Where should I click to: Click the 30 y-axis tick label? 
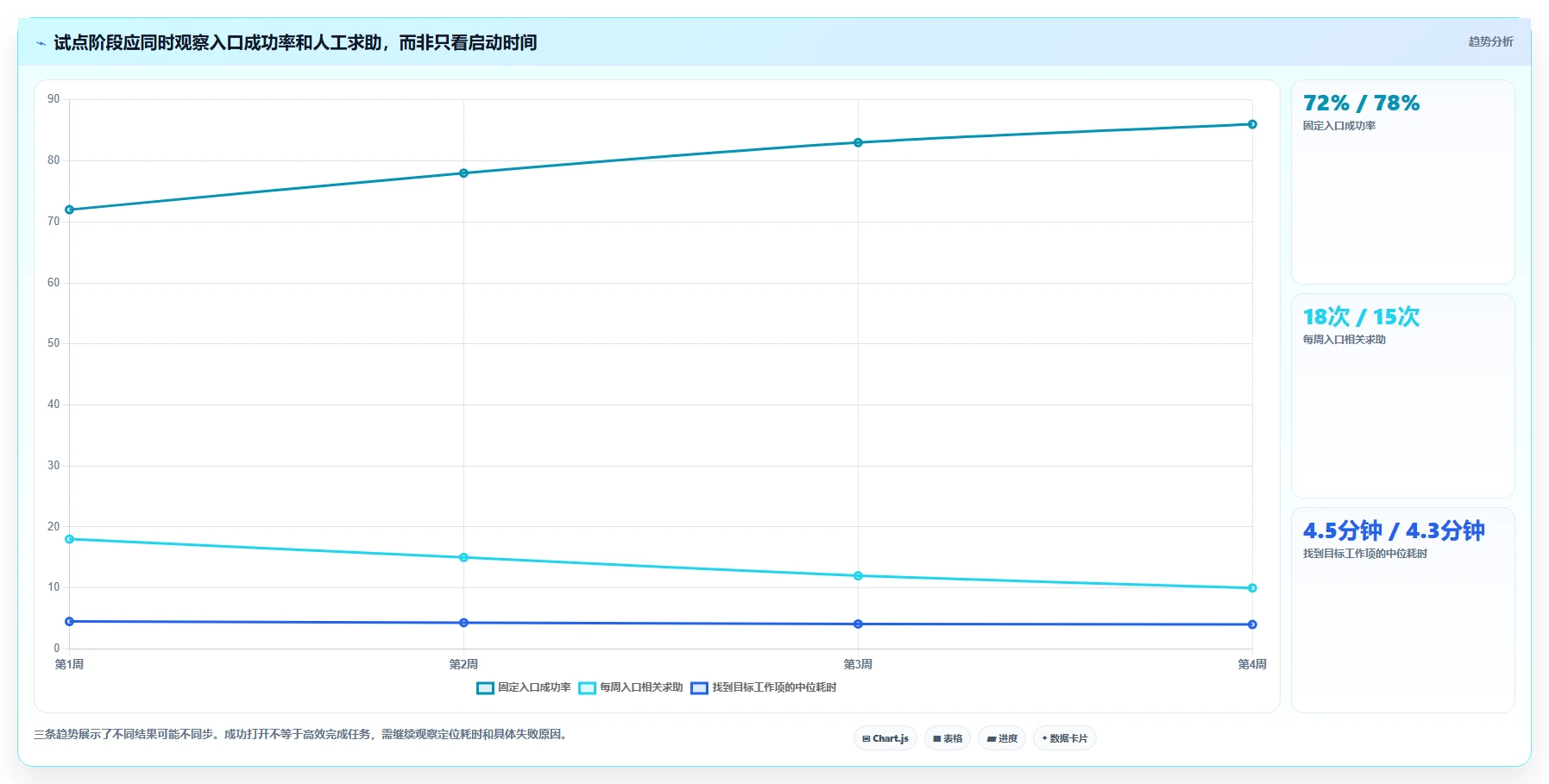click(54, 466)
